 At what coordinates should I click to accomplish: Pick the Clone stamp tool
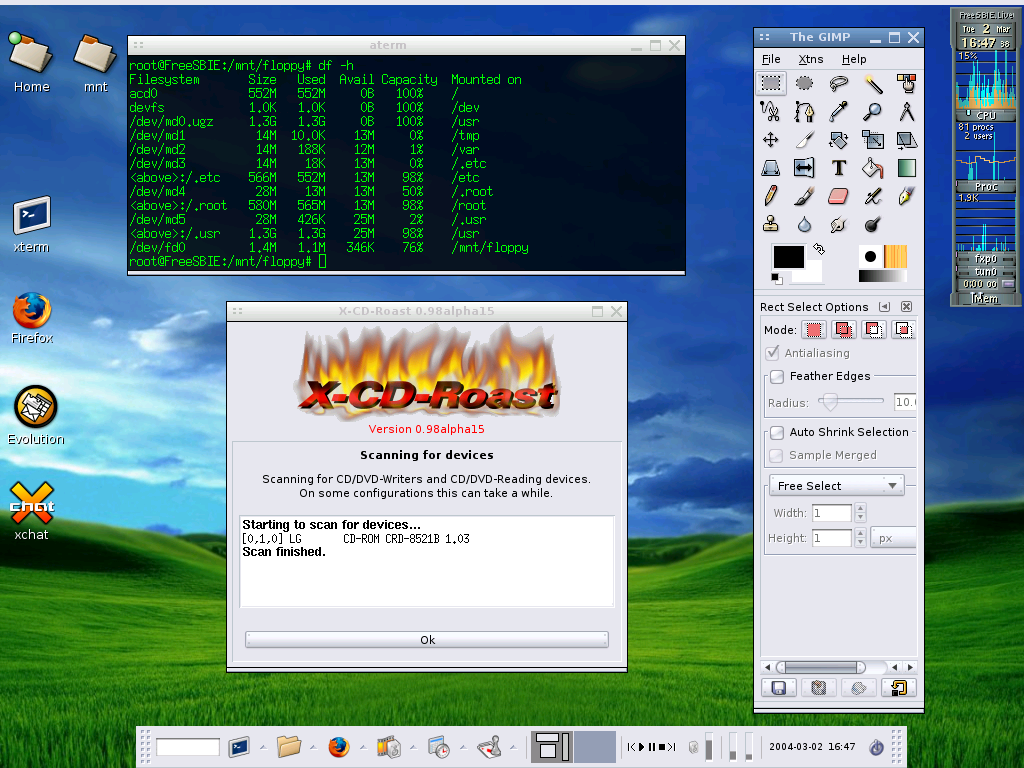[x=771, y=224]
